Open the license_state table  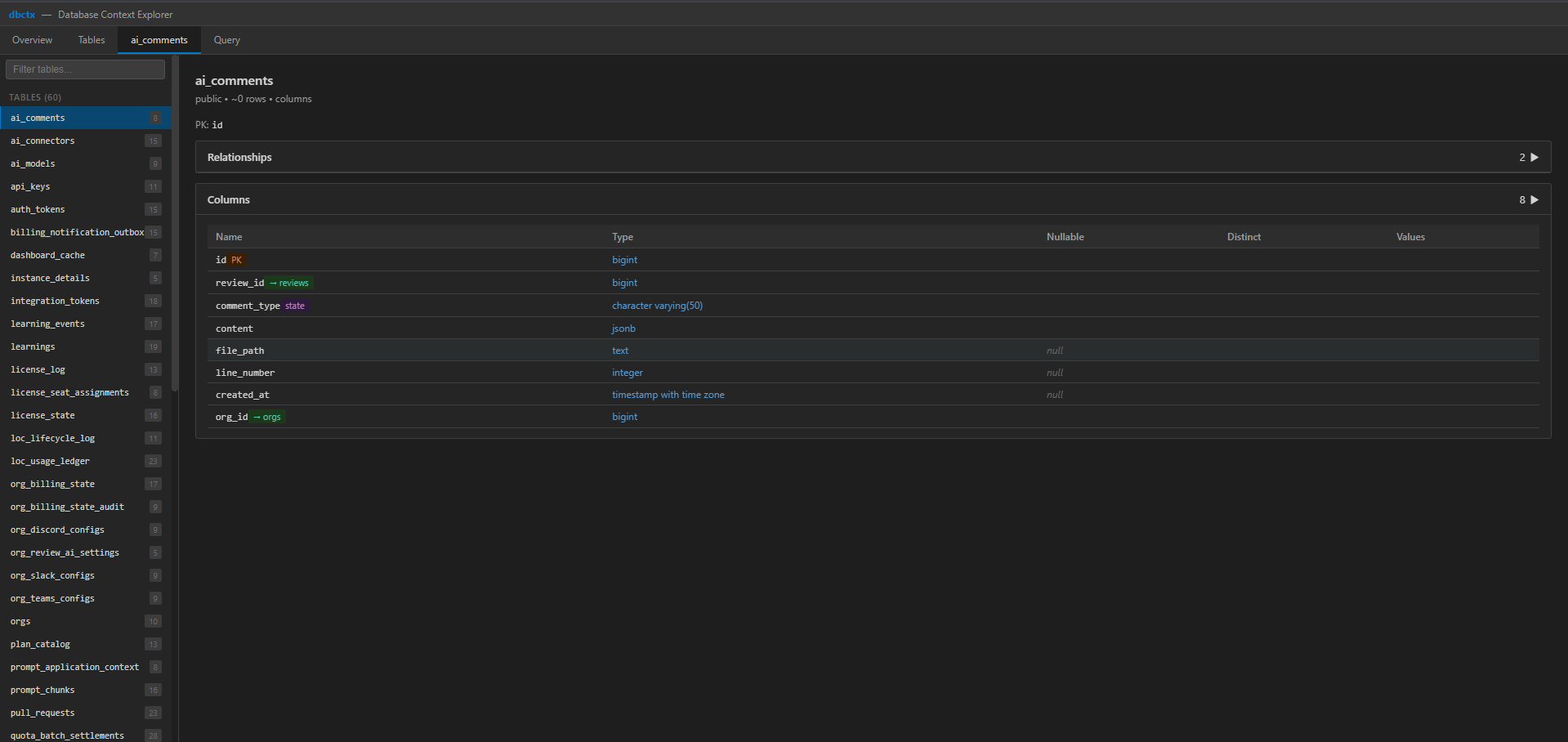[86, 415]
